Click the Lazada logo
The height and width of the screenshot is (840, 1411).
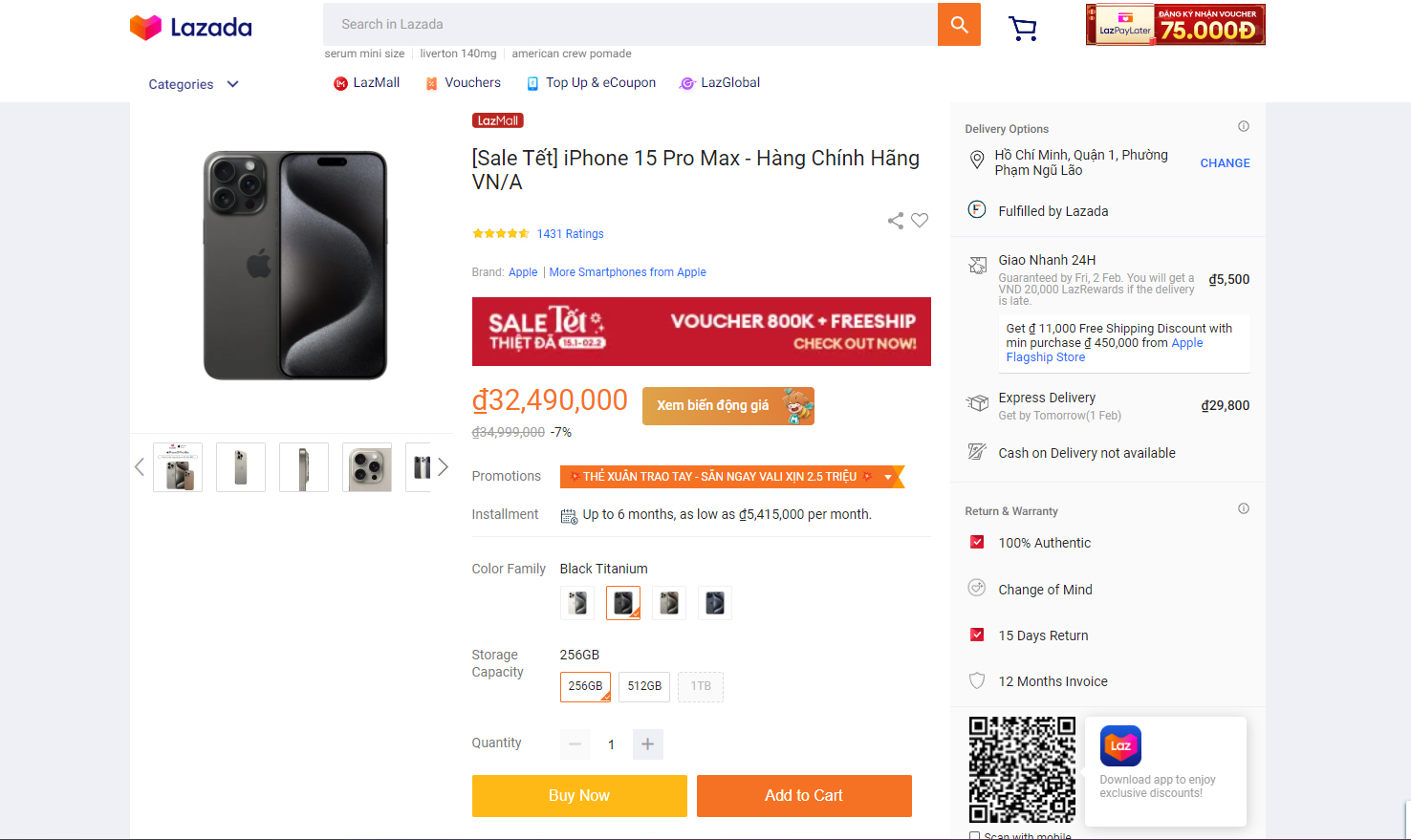pyautogui.click(x=191, y=27)
